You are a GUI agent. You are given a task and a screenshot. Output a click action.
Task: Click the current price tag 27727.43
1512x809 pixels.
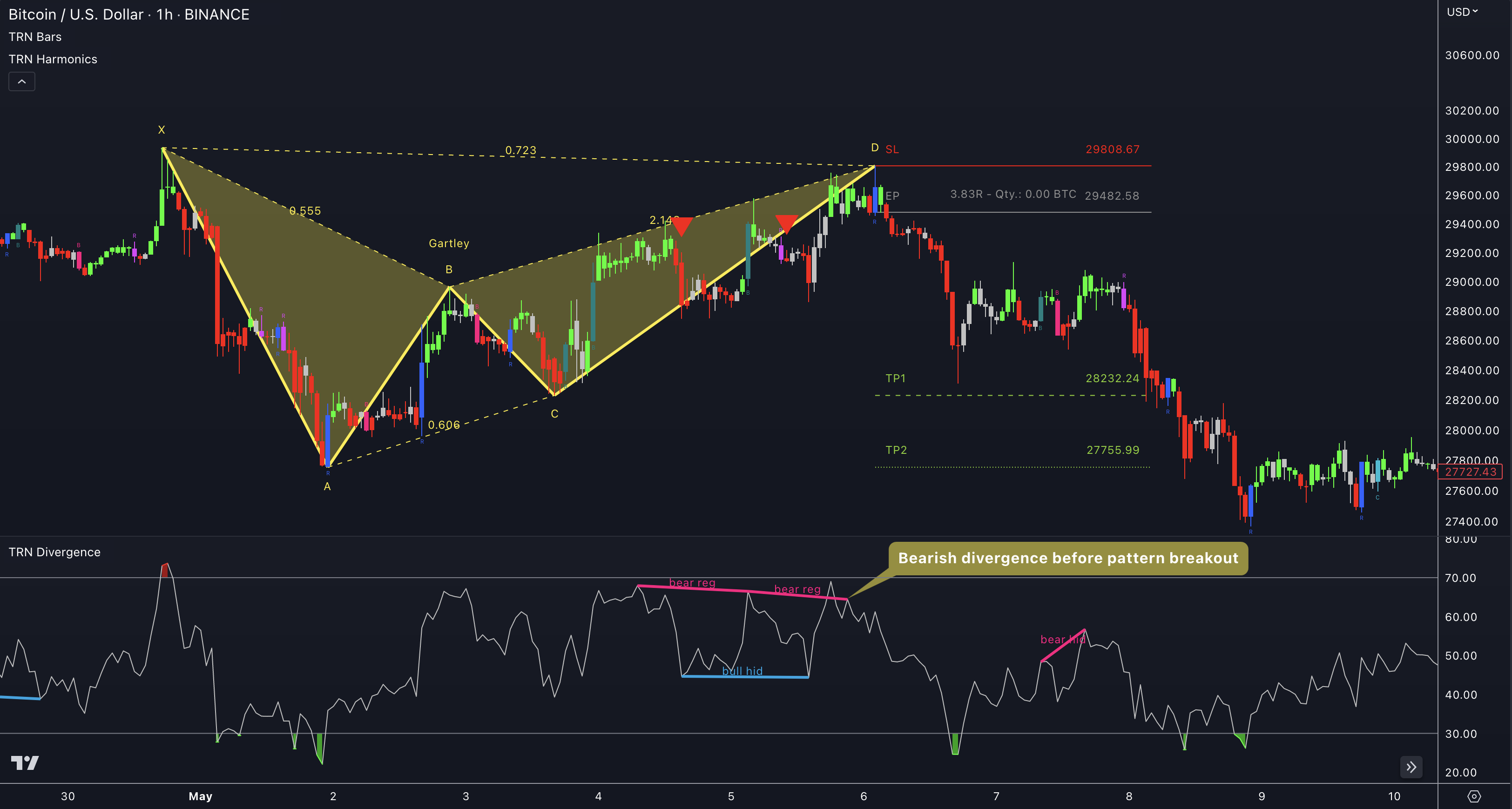1470,472
